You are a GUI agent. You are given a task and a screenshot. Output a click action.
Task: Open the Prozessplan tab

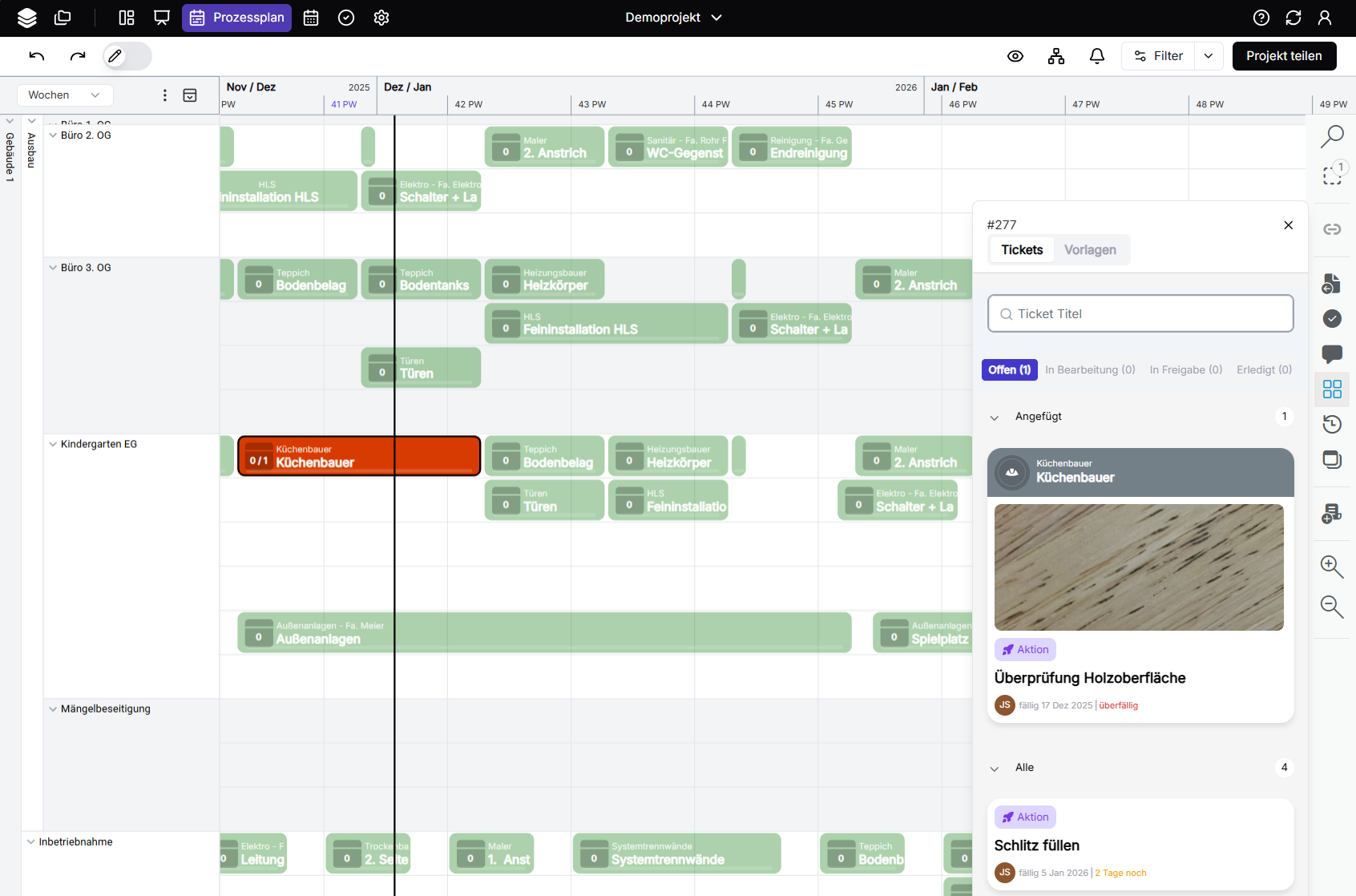coord(236,18)
